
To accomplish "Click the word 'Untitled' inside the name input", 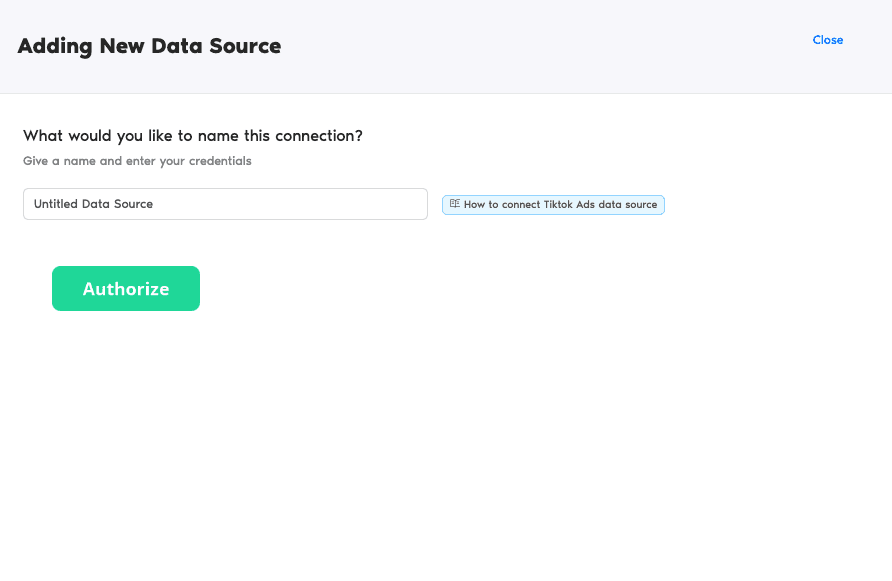I will [x=56, y=204].
